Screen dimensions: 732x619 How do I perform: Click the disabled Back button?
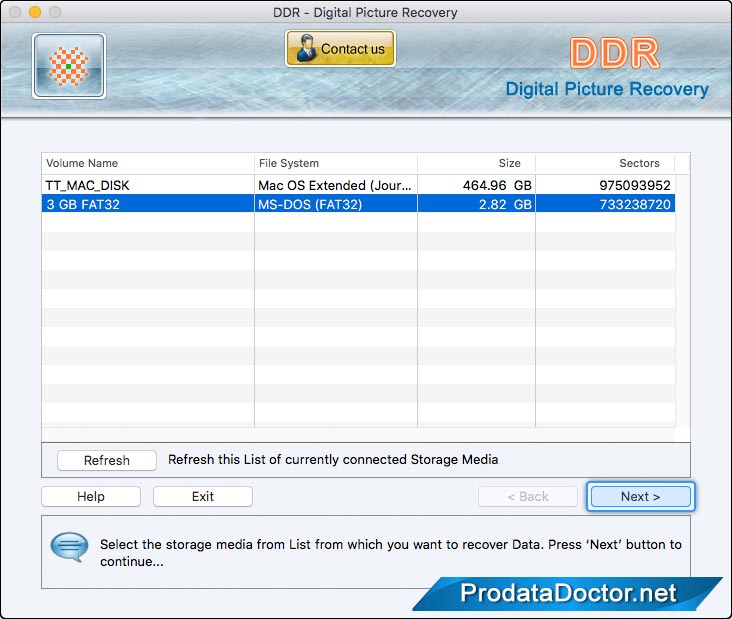point(528,496)
